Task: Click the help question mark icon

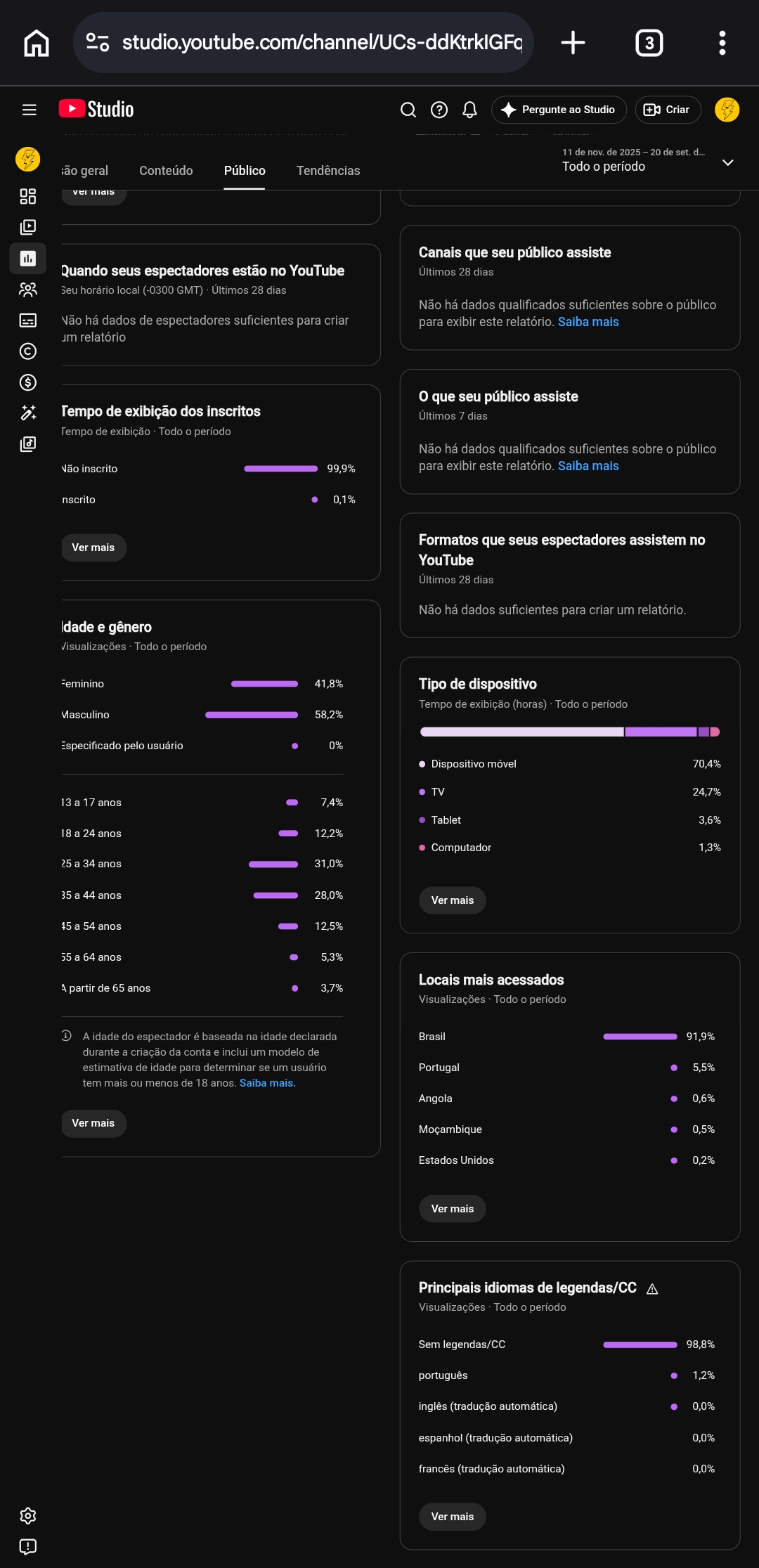Action: [x=439, y=110]
